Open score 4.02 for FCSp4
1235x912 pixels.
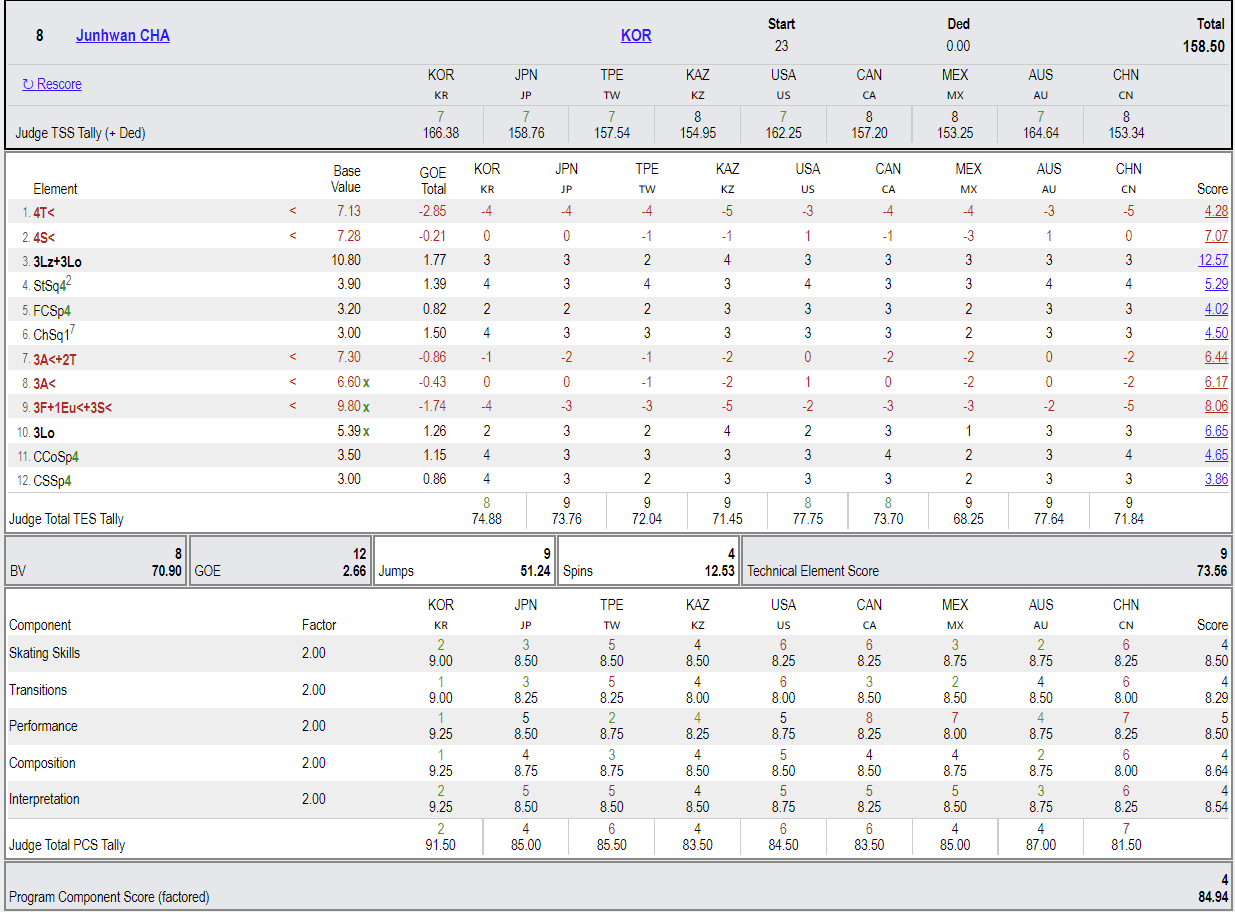point(1216,309)
